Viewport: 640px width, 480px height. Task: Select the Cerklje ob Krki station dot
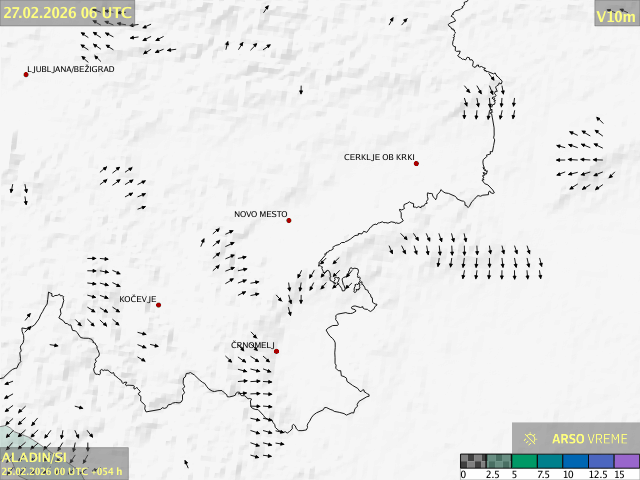416,163
